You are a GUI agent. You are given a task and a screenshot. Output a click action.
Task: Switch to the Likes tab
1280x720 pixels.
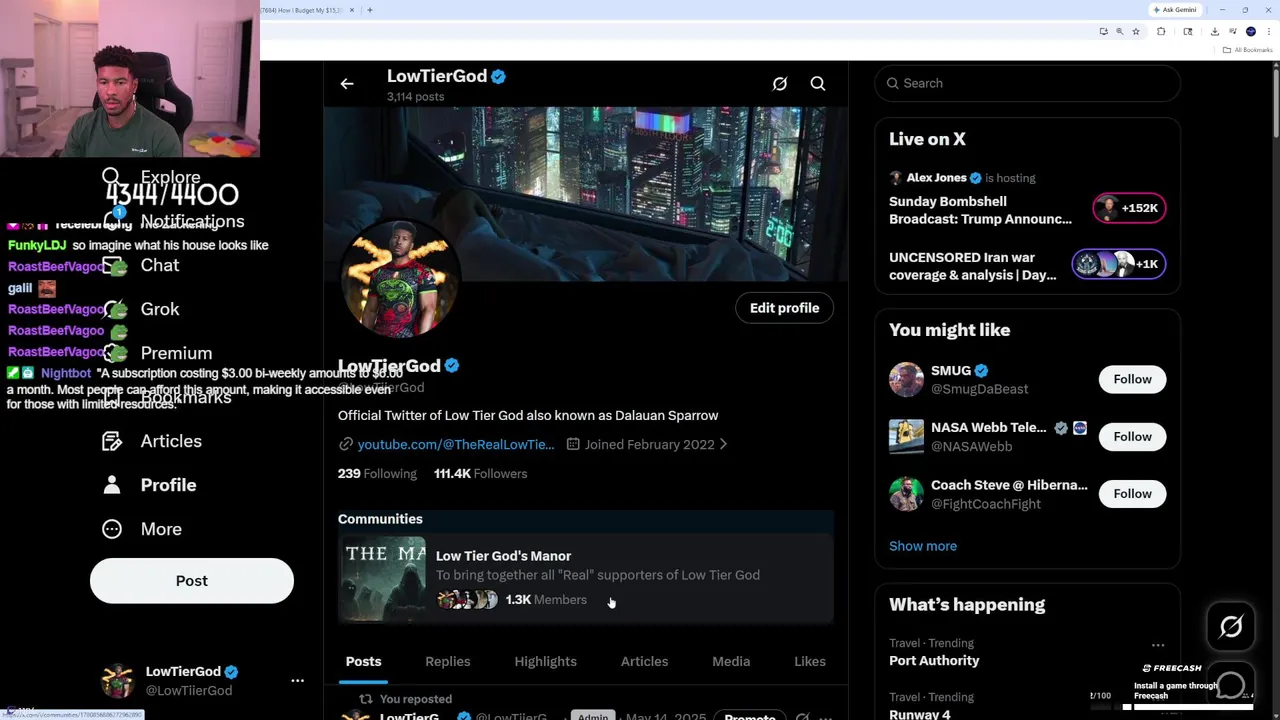coord(810,662)
